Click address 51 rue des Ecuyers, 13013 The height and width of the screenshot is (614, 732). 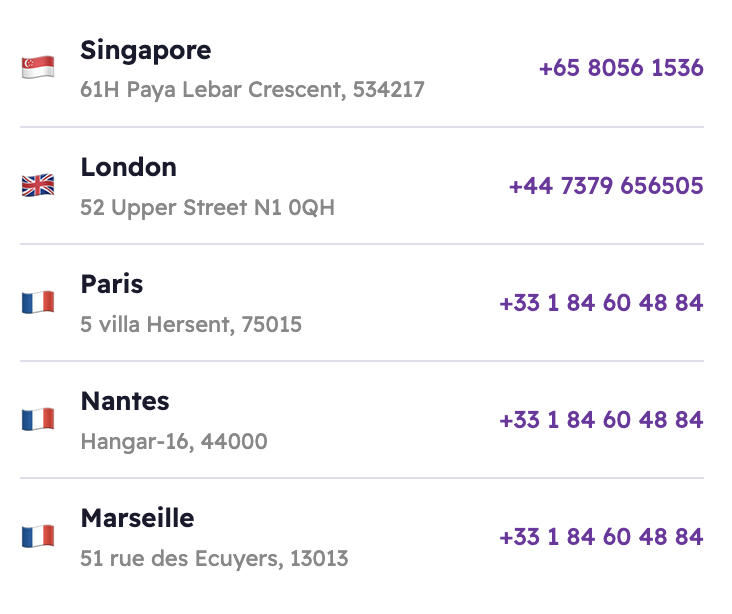(x=214, y=558)
